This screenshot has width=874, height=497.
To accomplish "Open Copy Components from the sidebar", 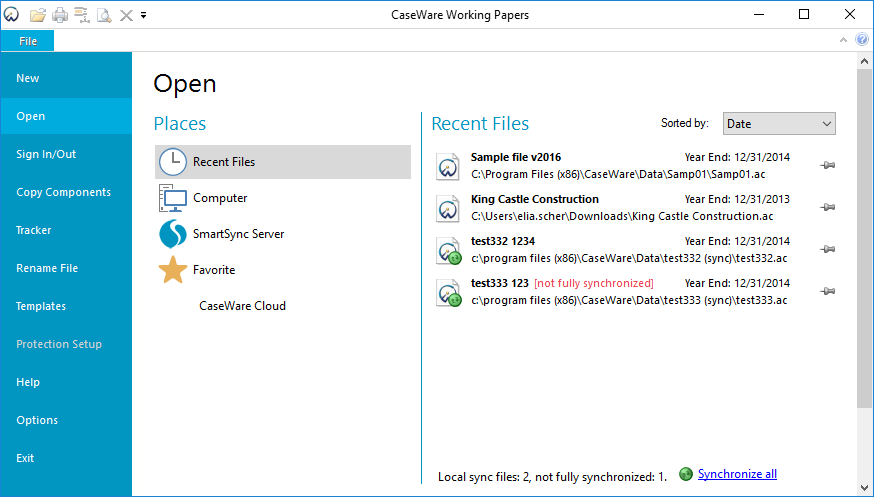I will tap(66, 192).
